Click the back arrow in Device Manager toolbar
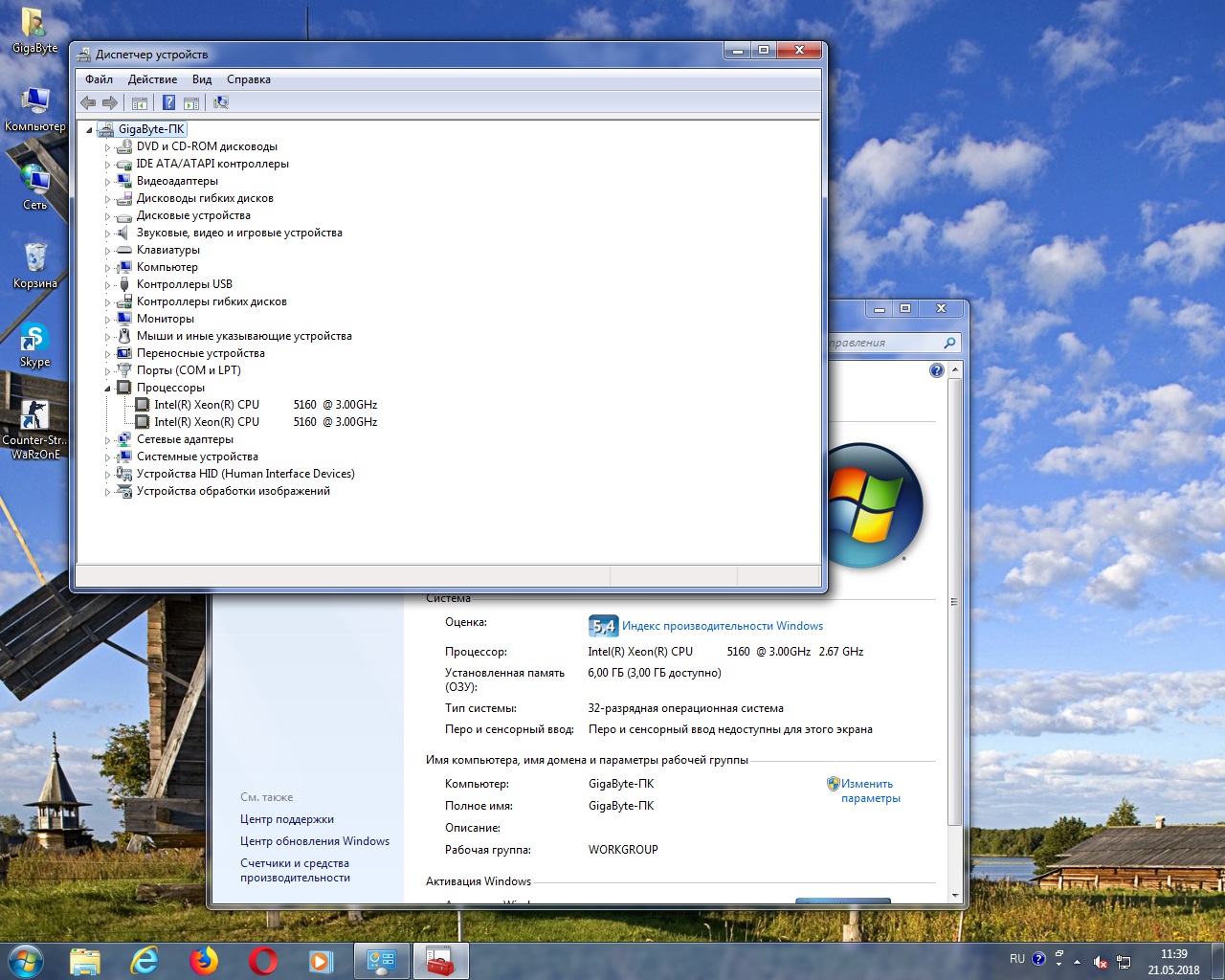The width and height of the screenshot is (1225, 980). click(x=89, y=102)
